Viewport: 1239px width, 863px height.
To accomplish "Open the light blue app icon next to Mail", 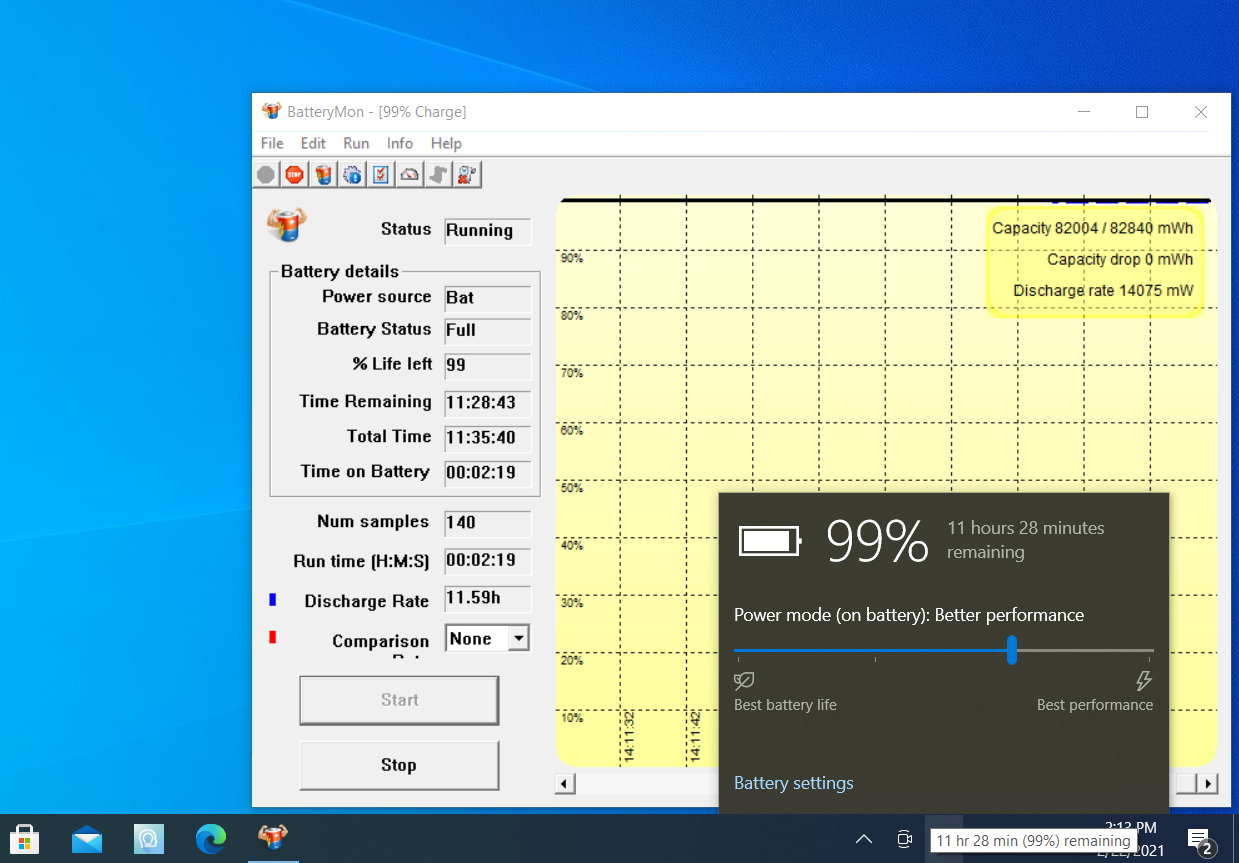I will [149, 838].
